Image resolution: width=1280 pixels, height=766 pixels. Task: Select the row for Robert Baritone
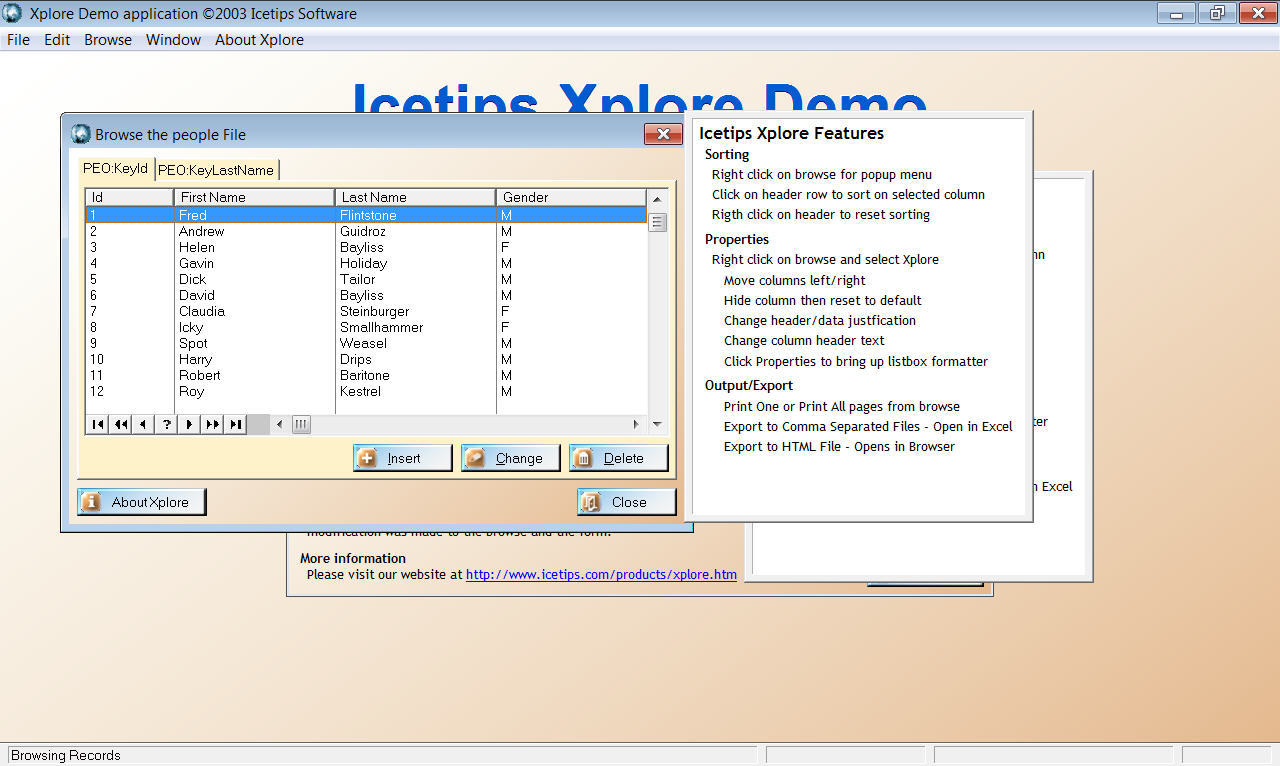point(366,375)
